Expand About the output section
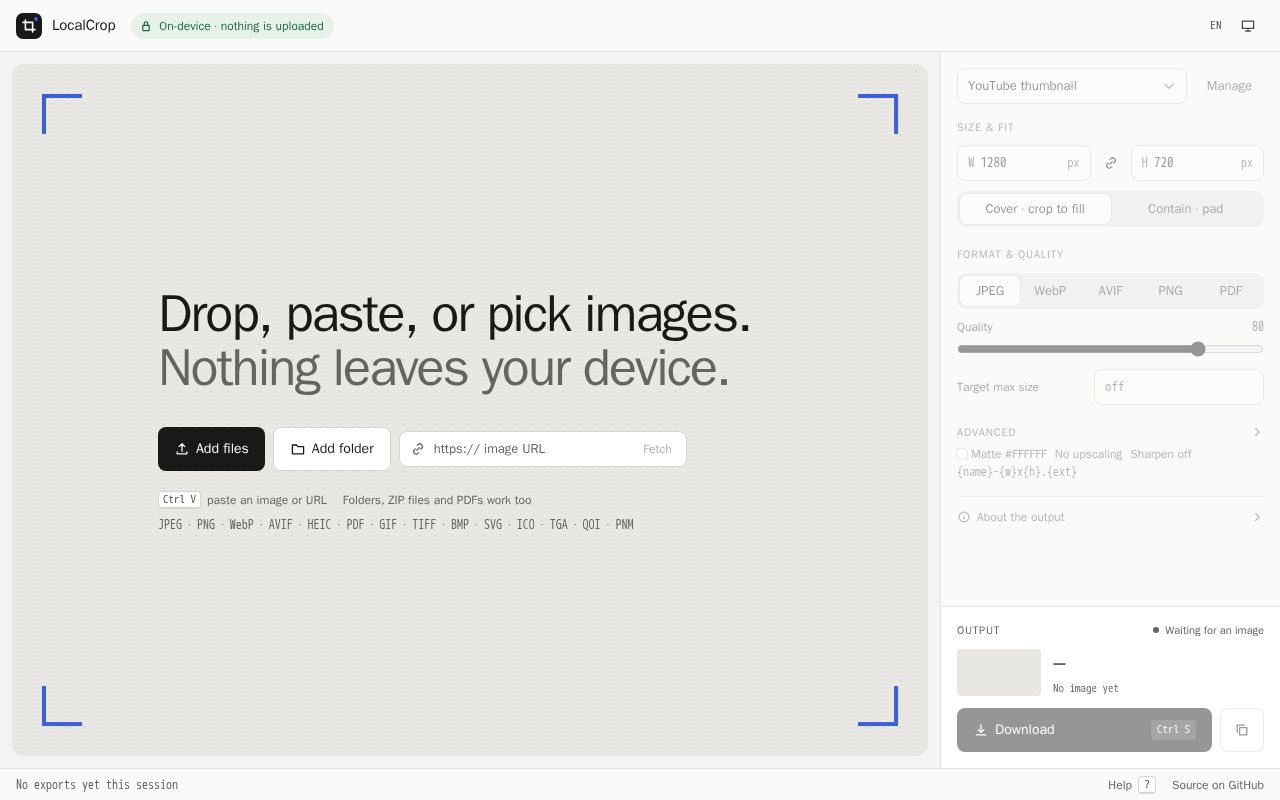Viewport: 1280px width, 800px height. pyautogui.click(x=1110, y=517)
